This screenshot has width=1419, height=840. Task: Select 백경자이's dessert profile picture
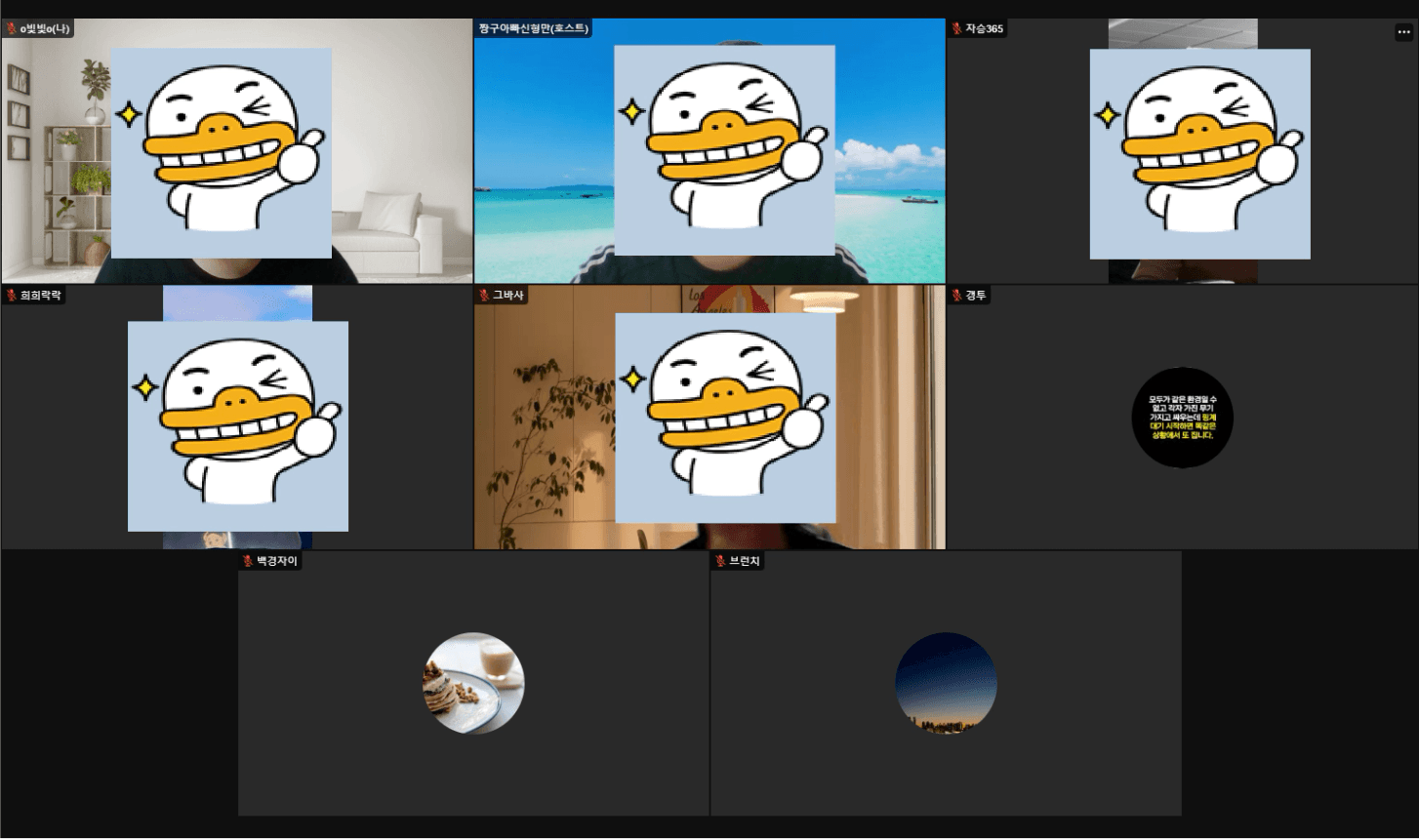pos(473,683)
